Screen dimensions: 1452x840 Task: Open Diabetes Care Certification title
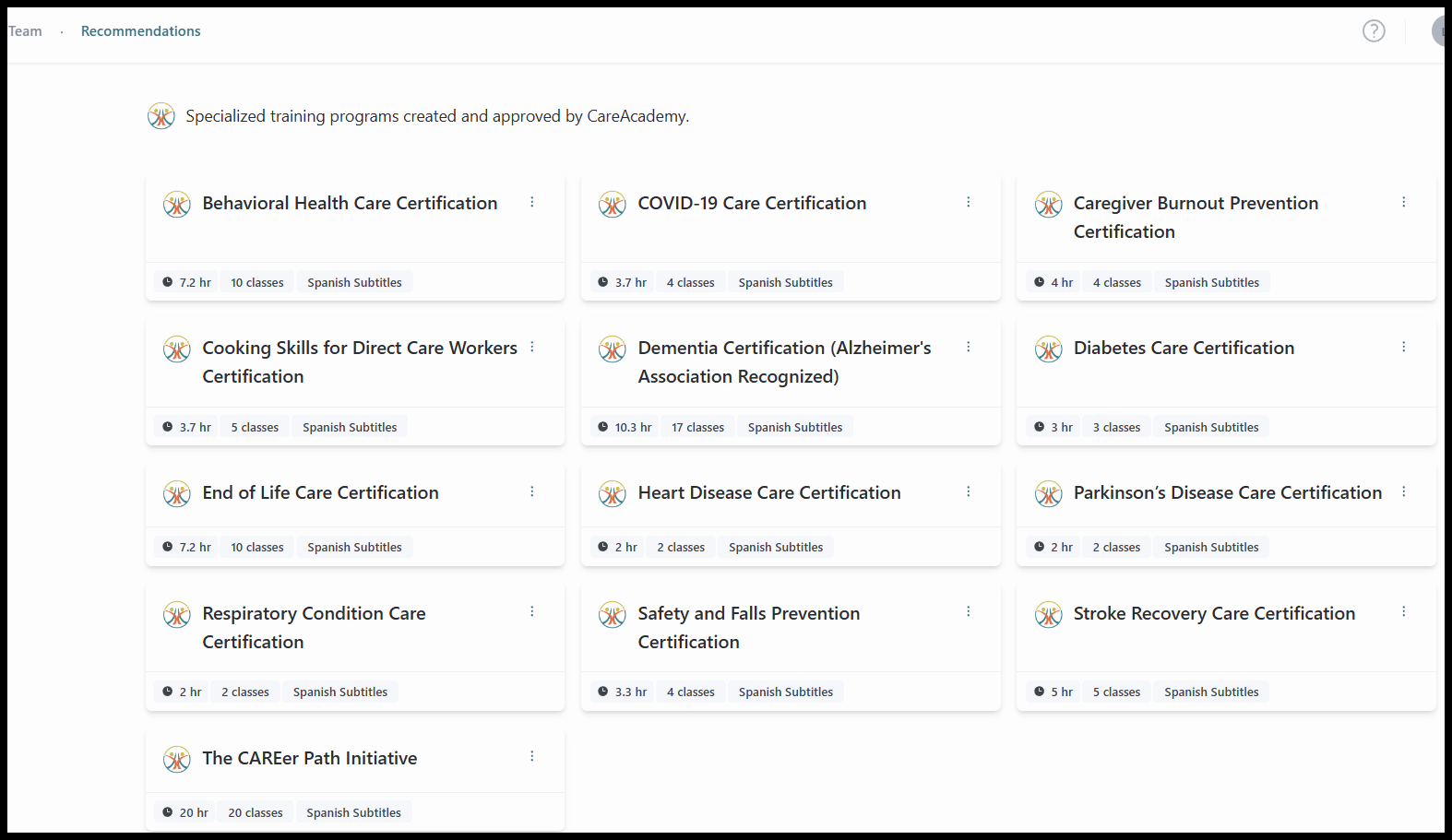[1184, 348]
